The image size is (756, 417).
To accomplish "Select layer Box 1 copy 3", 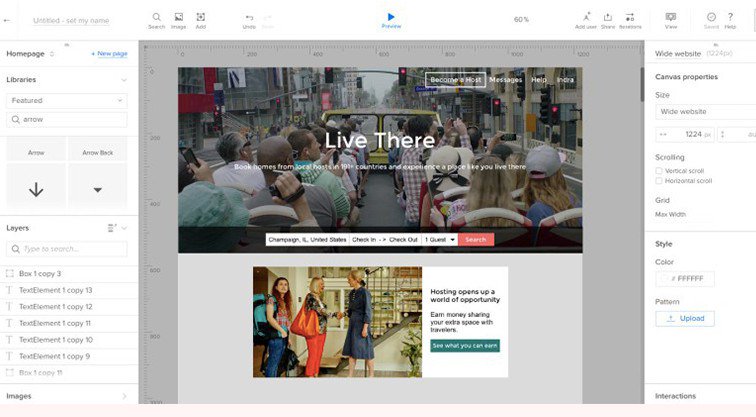I will 69,273.
